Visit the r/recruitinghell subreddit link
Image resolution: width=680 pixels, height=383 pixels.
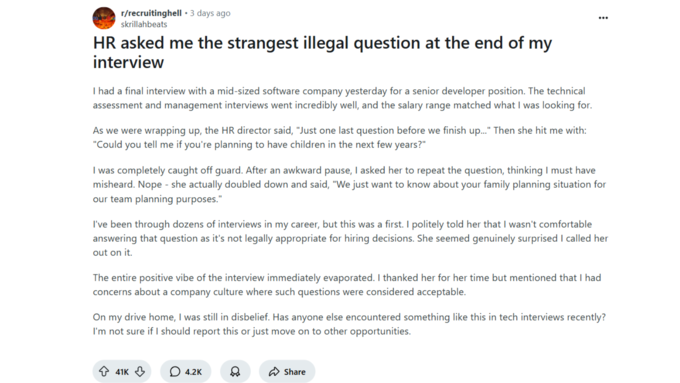[151, 13]
